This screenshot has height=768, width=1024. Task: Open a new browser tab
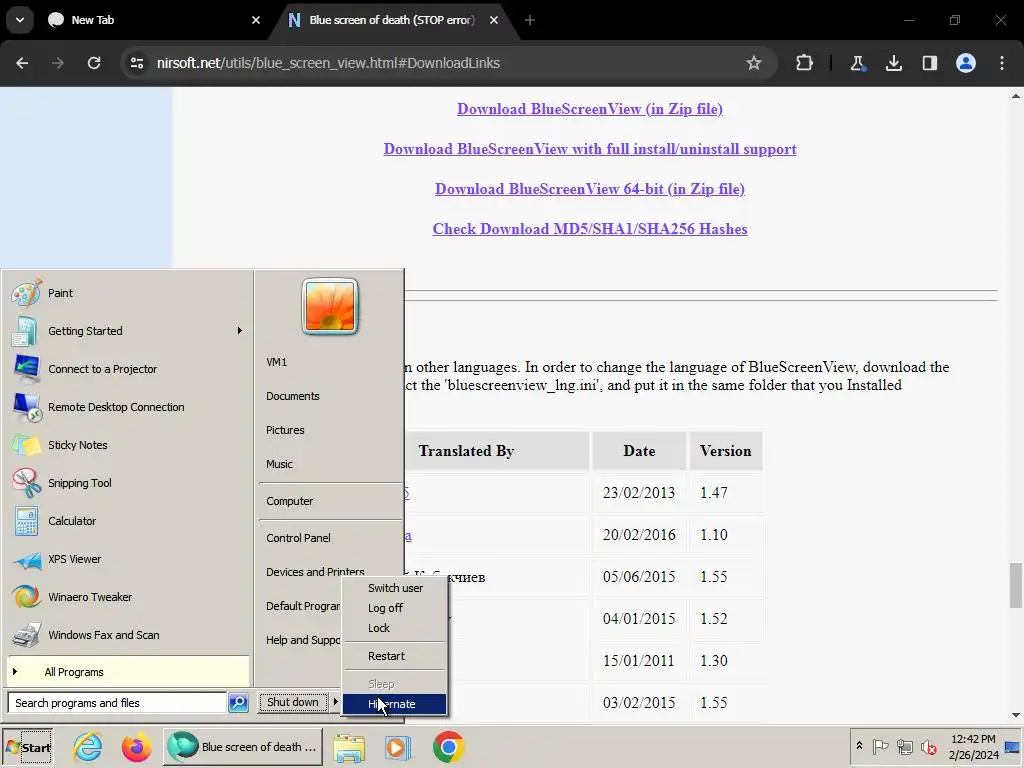point(530,20)
